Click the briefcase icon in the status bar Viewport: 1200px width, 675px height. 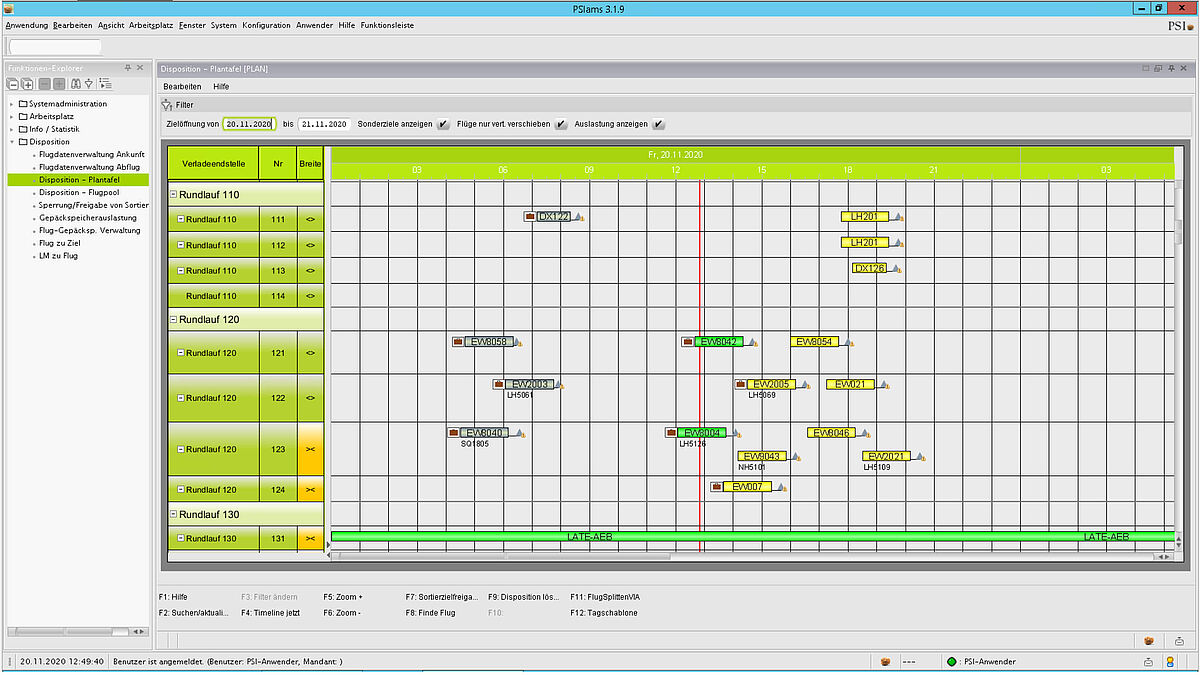[885, 661]
